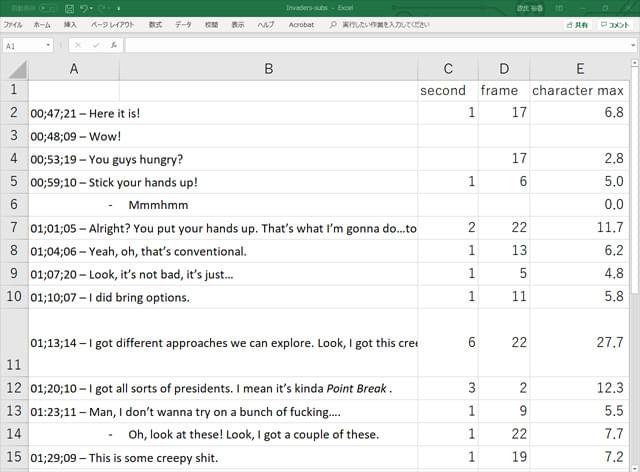Screen dimensions: 640x472
Task: Open the コメント (Comments) button
Action: 614,24
